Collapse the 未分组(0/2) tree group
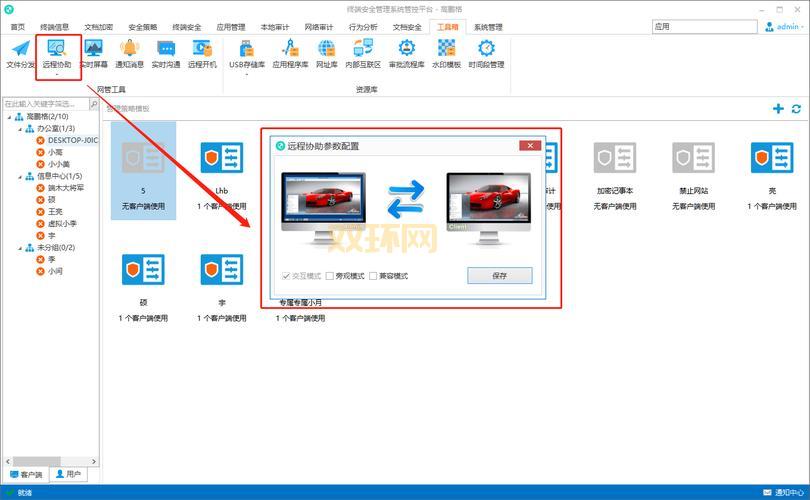The height and width of the screenshot is (500, 810). point(19,247)
